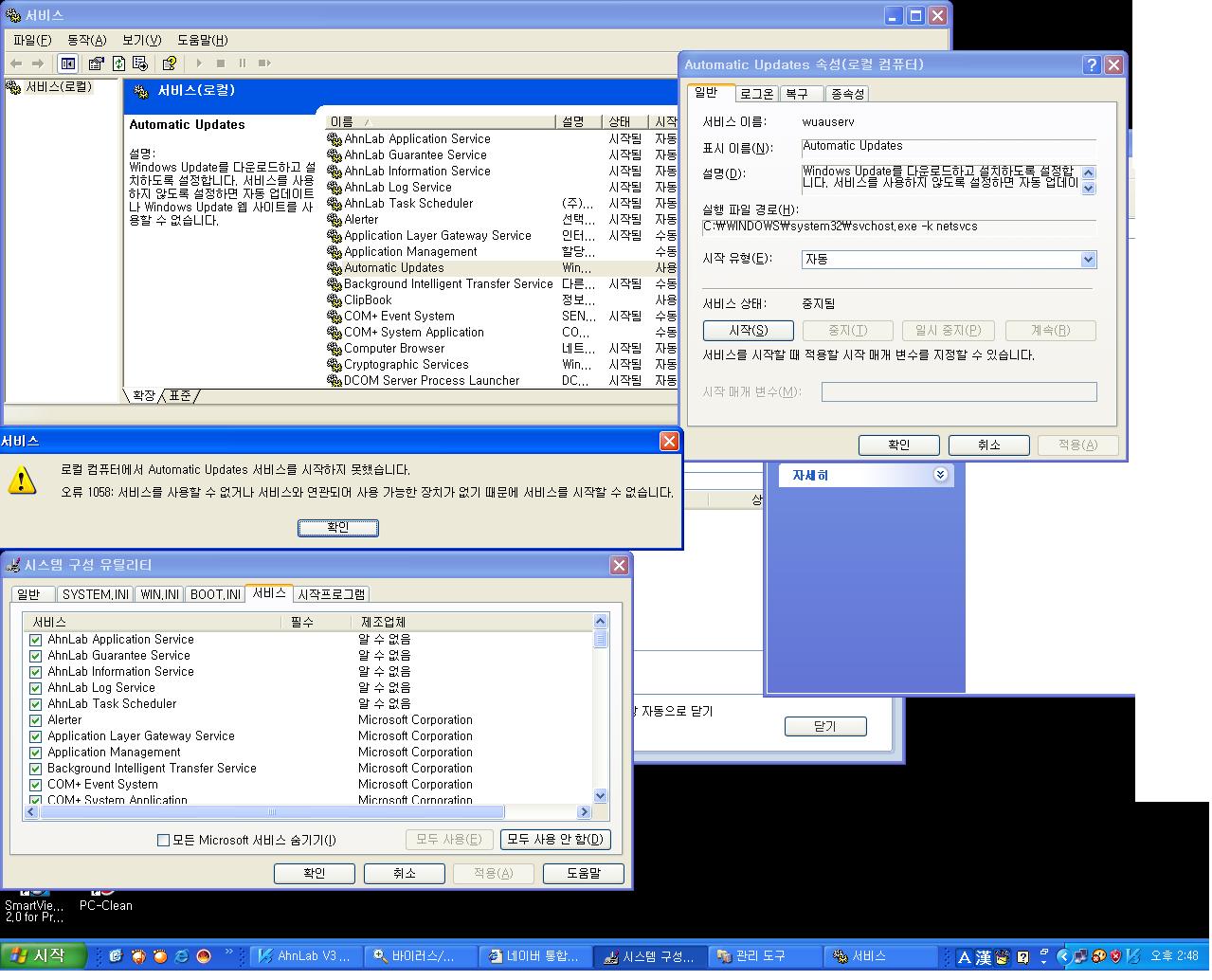This screenshot has height=980, width=1212.
Task: Switch to 표준 view tab in Services
Action: click(x=180, y=395)
